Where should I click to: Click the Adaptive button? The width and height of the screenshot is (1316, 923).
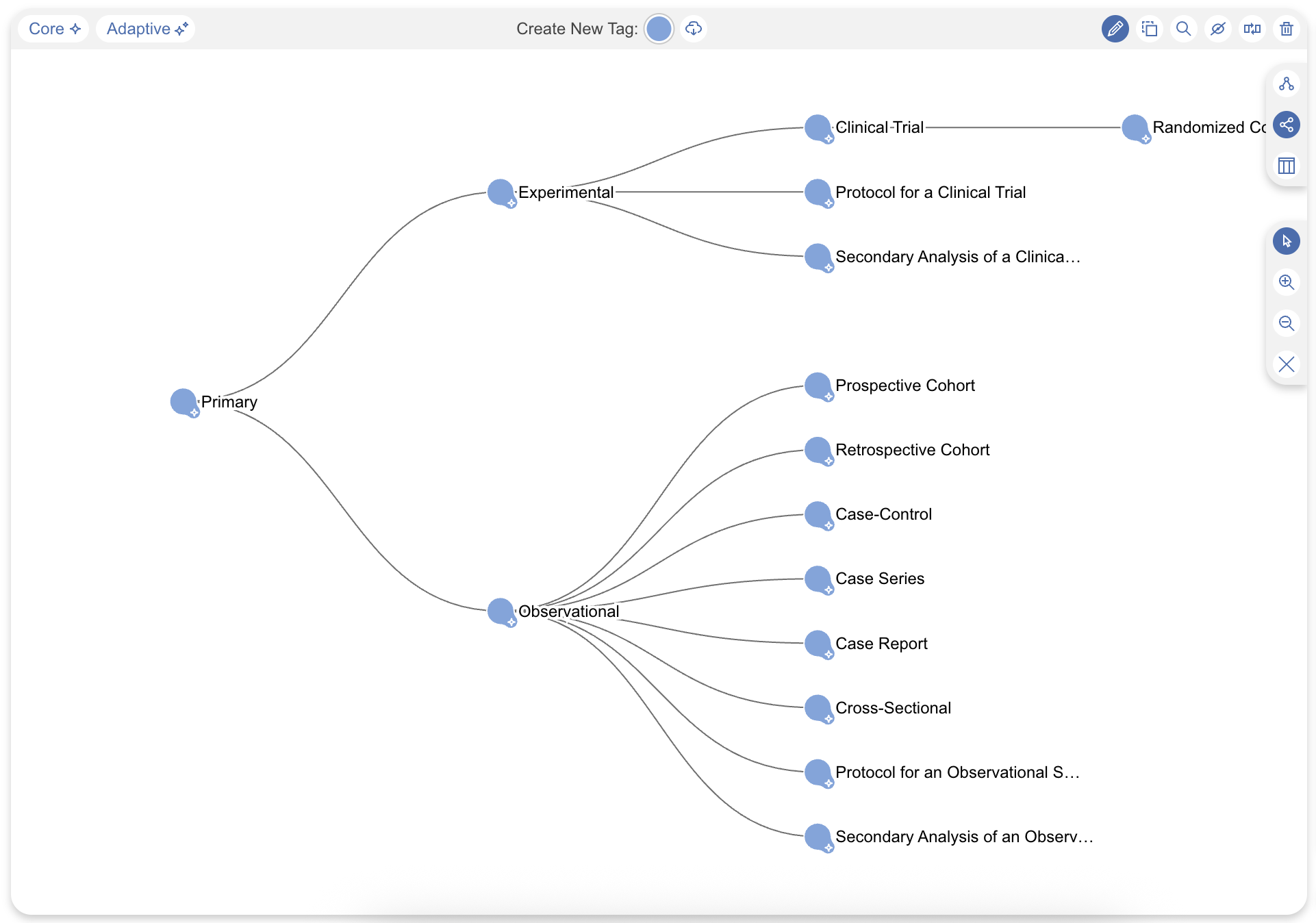click(x=146, y=29)
